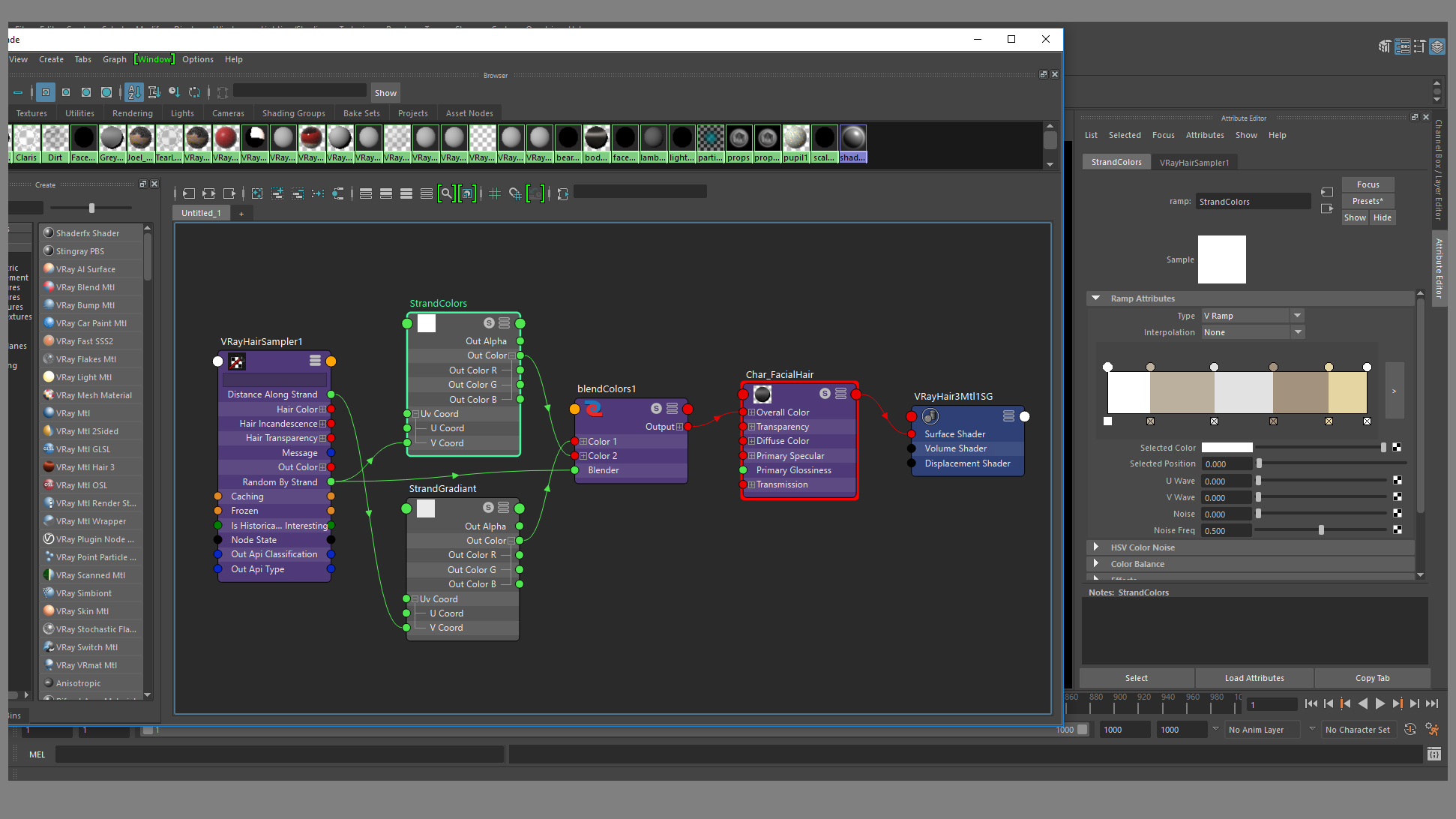
Task: Click the solo S icon on StrandColors node
Action: click(x=489, y=323)
